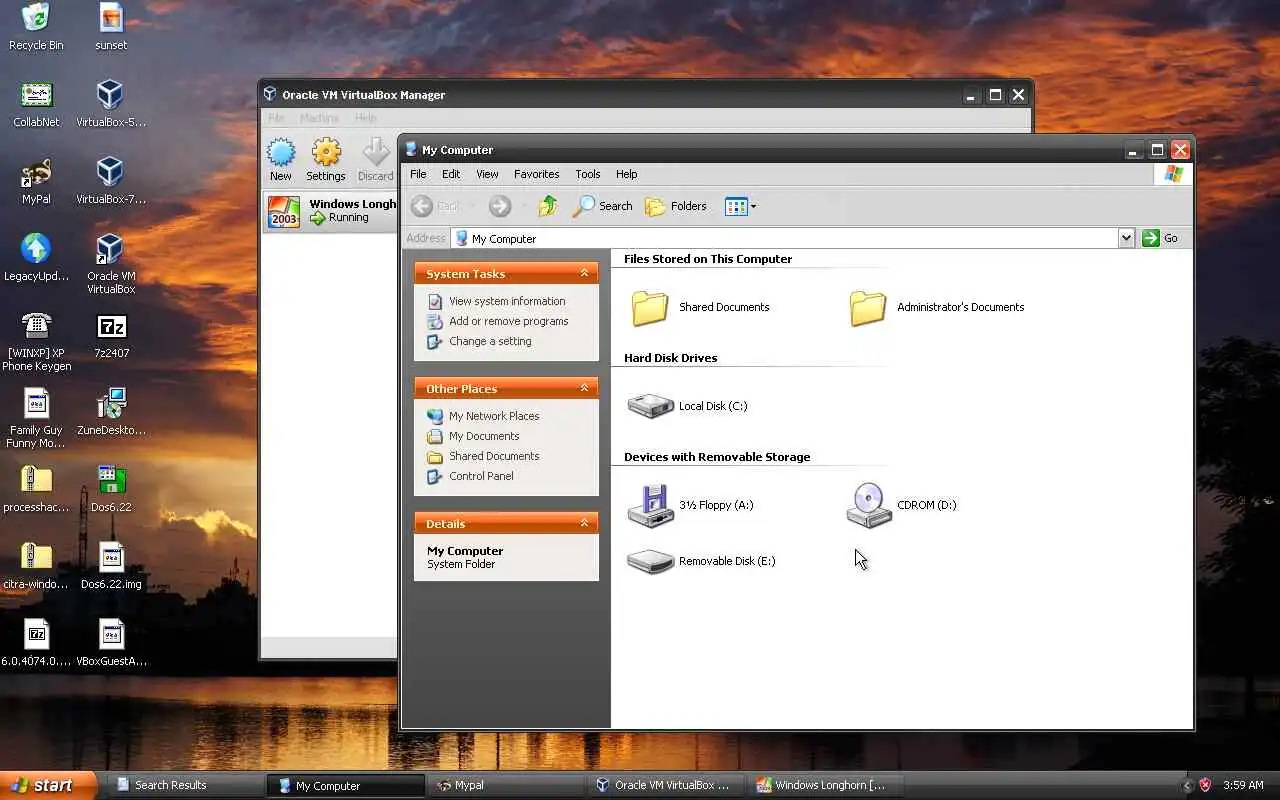Viewport: 1280px width, 800px height.
Task: Collapse the Other Places panel
Action: point(584,388)
